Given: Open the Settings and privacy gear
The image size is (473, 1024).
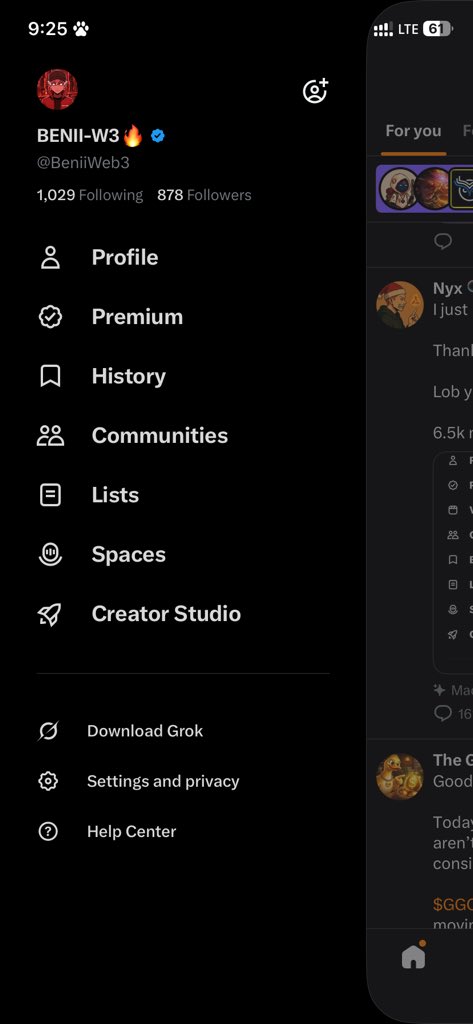Looking at the screenshot, I should (x=48, y=781).
